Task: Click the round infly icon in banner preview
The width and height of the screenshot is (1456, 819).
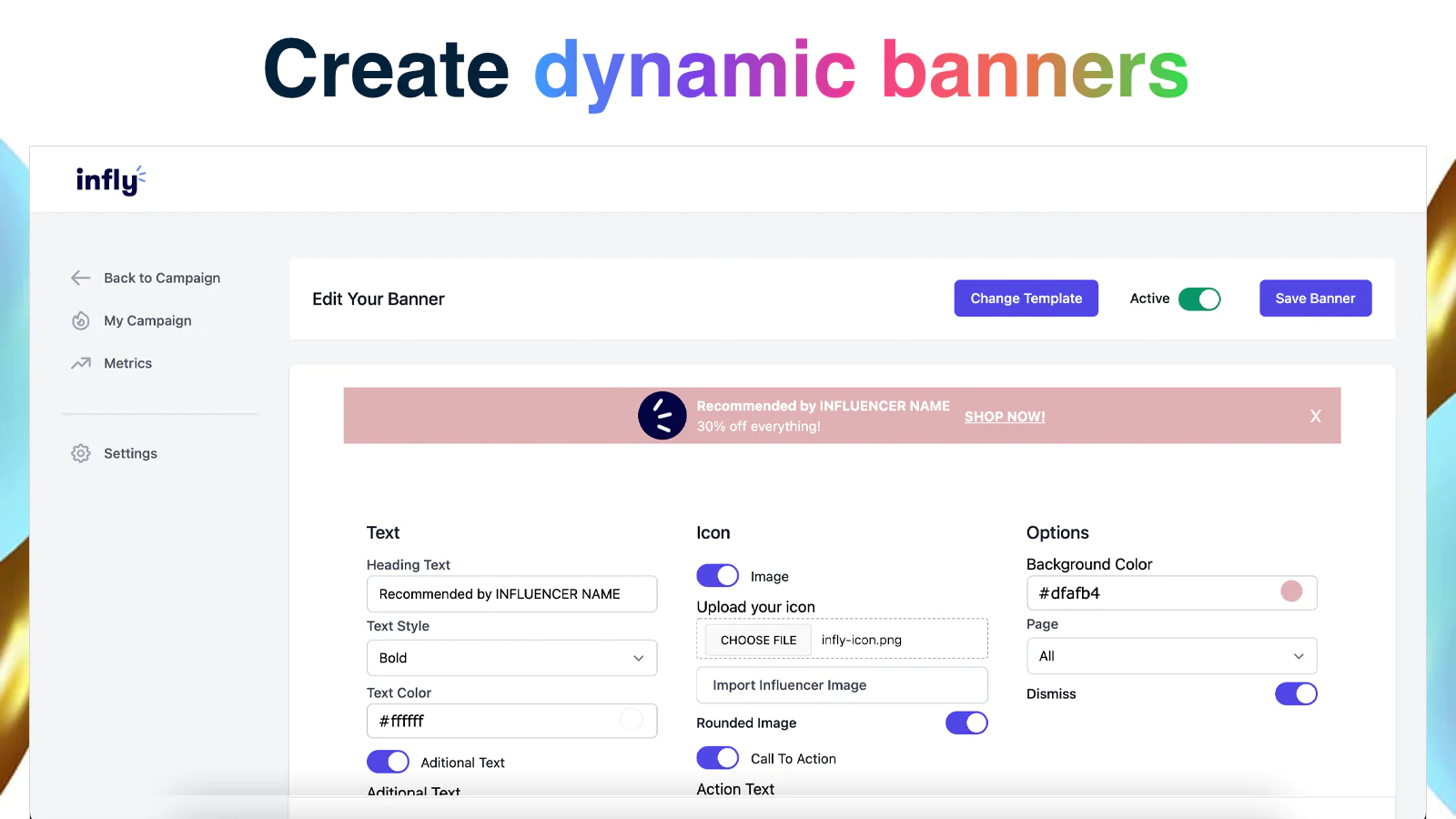Action: (x=662, y=416)
